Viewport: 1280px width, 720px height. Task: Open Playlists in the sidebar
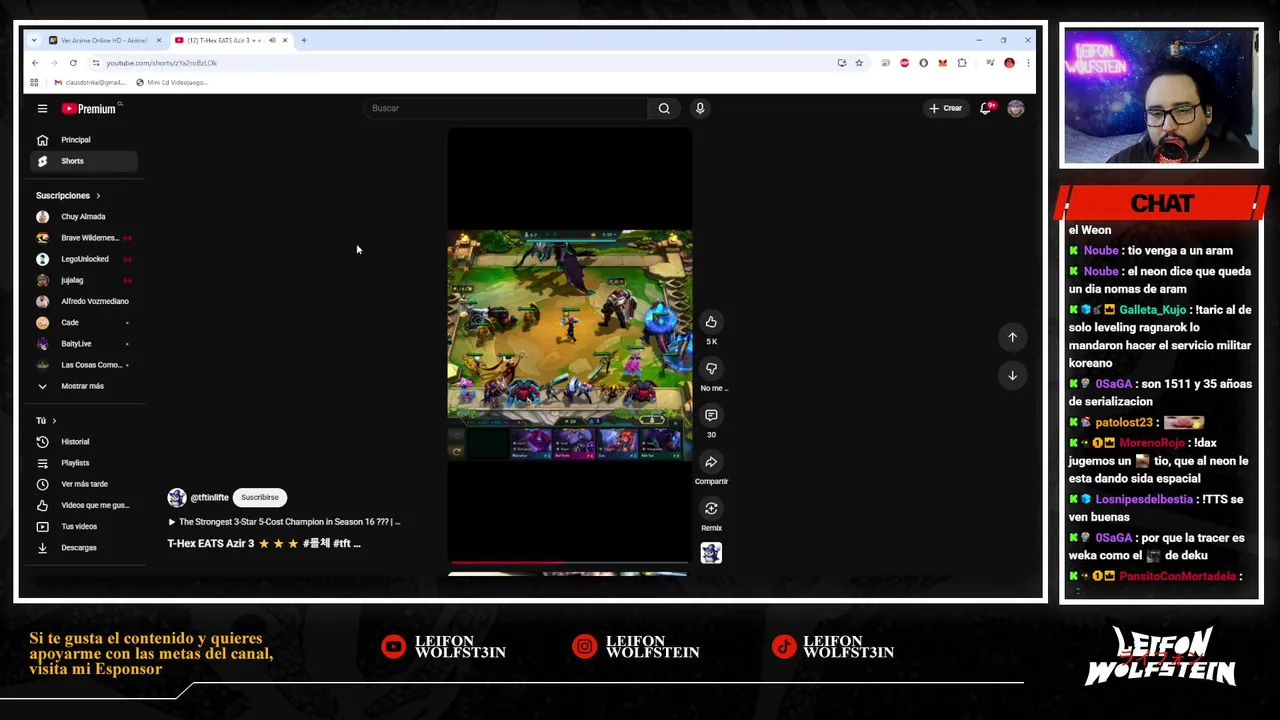[x=82, y=463]
